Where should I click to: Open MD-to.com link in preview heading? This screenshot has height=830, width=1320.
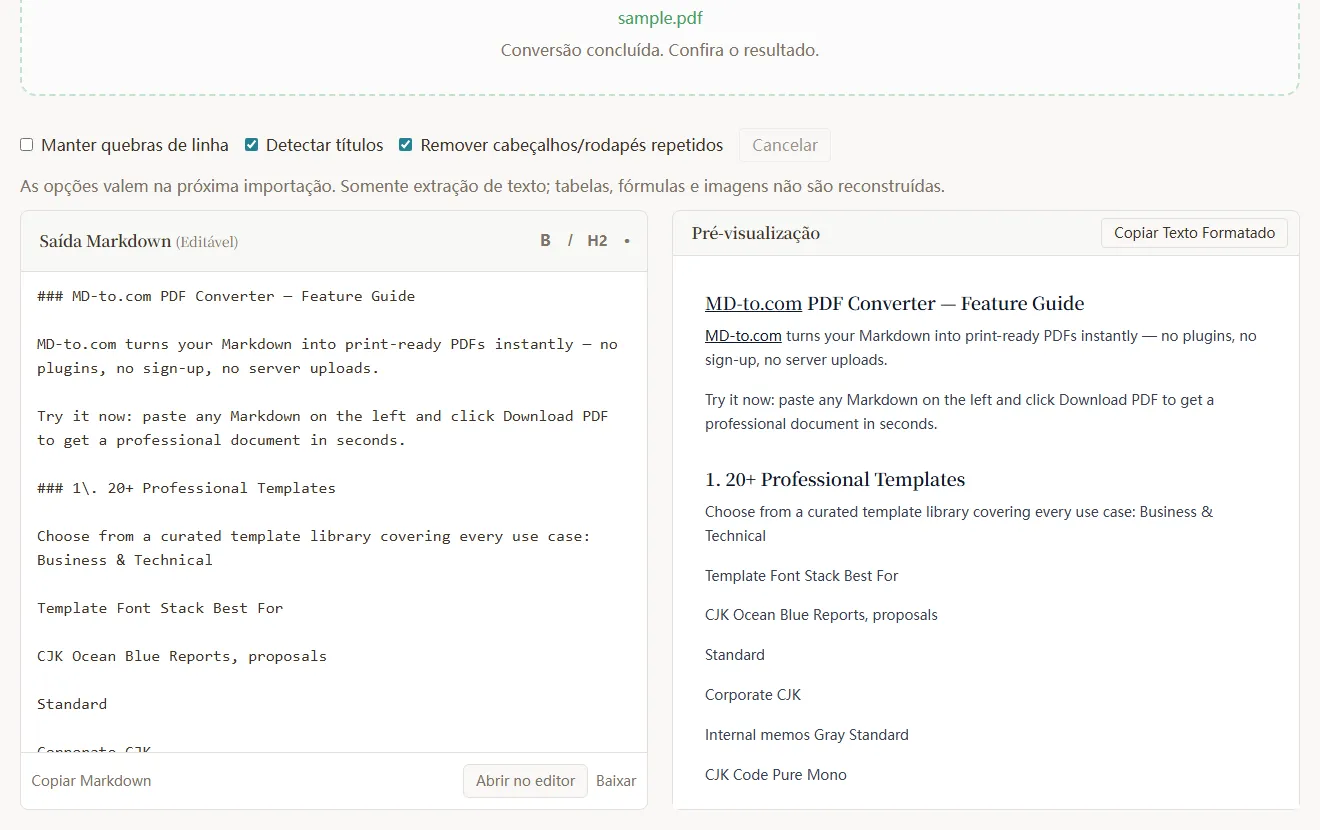pos(753,303)
